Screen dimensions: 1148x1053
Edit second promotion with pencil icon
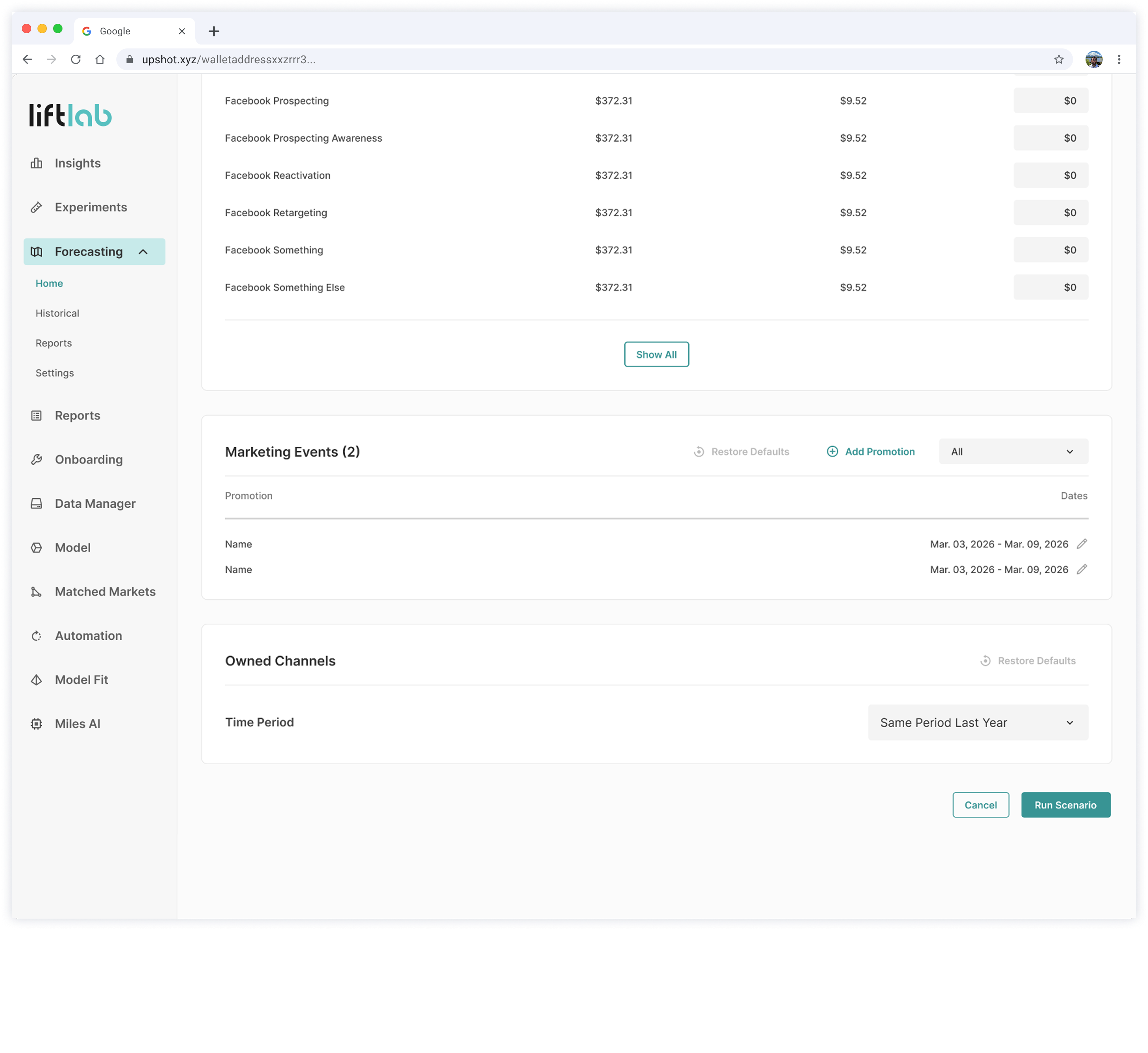coord(1082,569)
